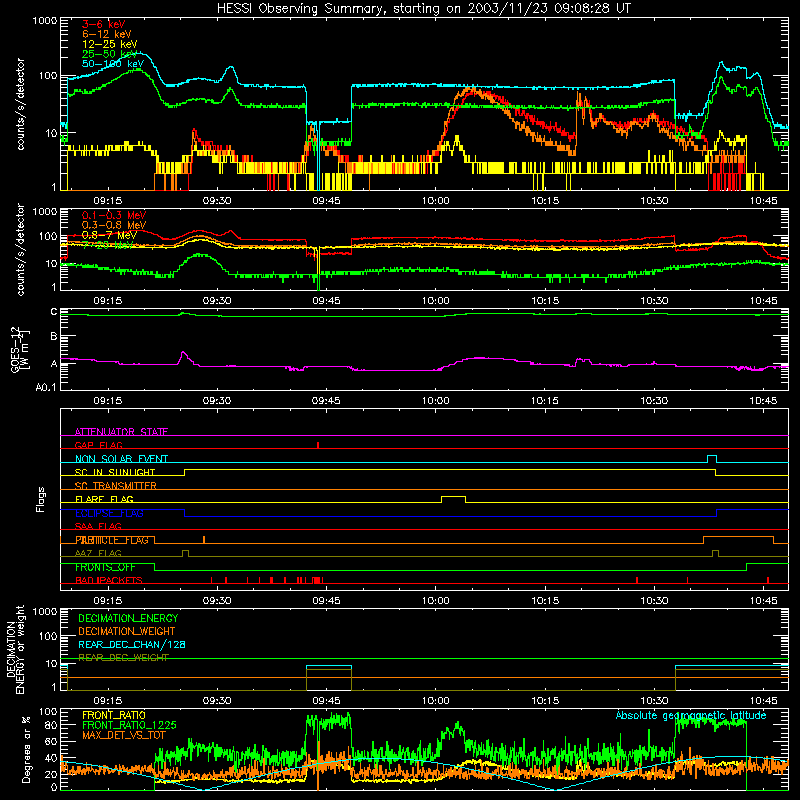Click the B class tick label on GOES axis
Viewport: 800px width, 800px height.
pos(54,336)
